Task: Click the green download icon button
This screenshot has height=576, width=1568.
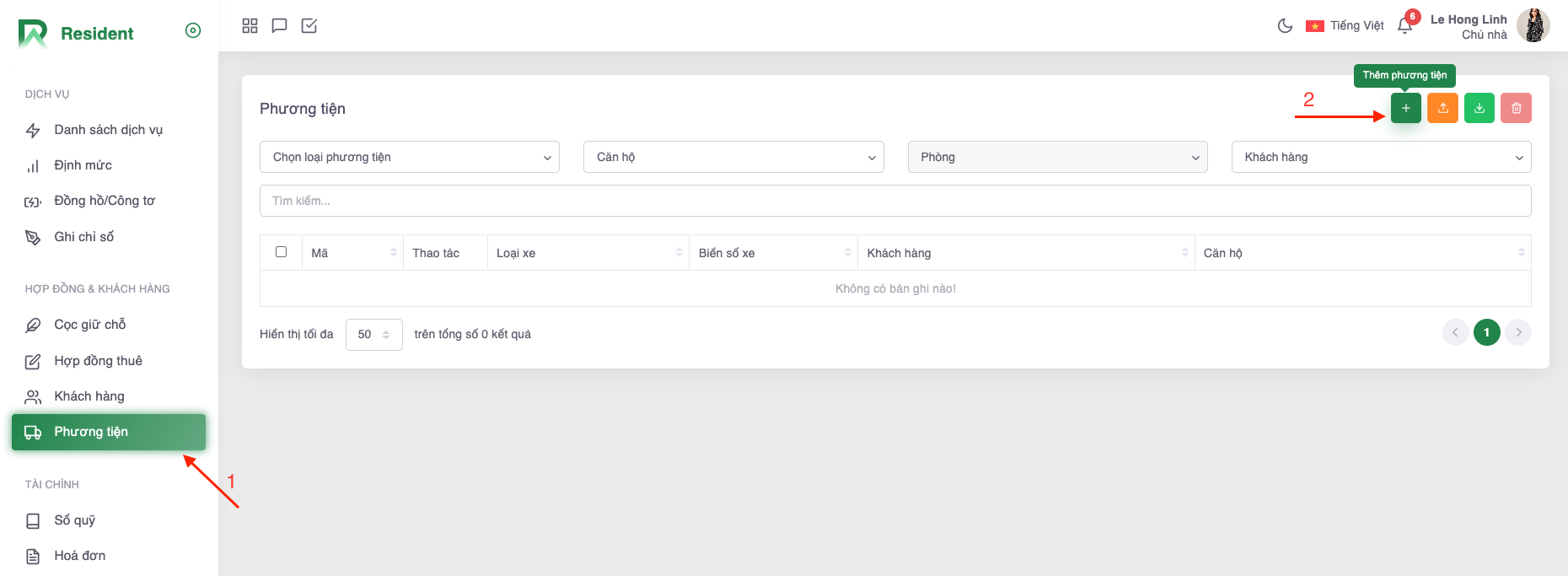Action: click(x=1479, y=108)
